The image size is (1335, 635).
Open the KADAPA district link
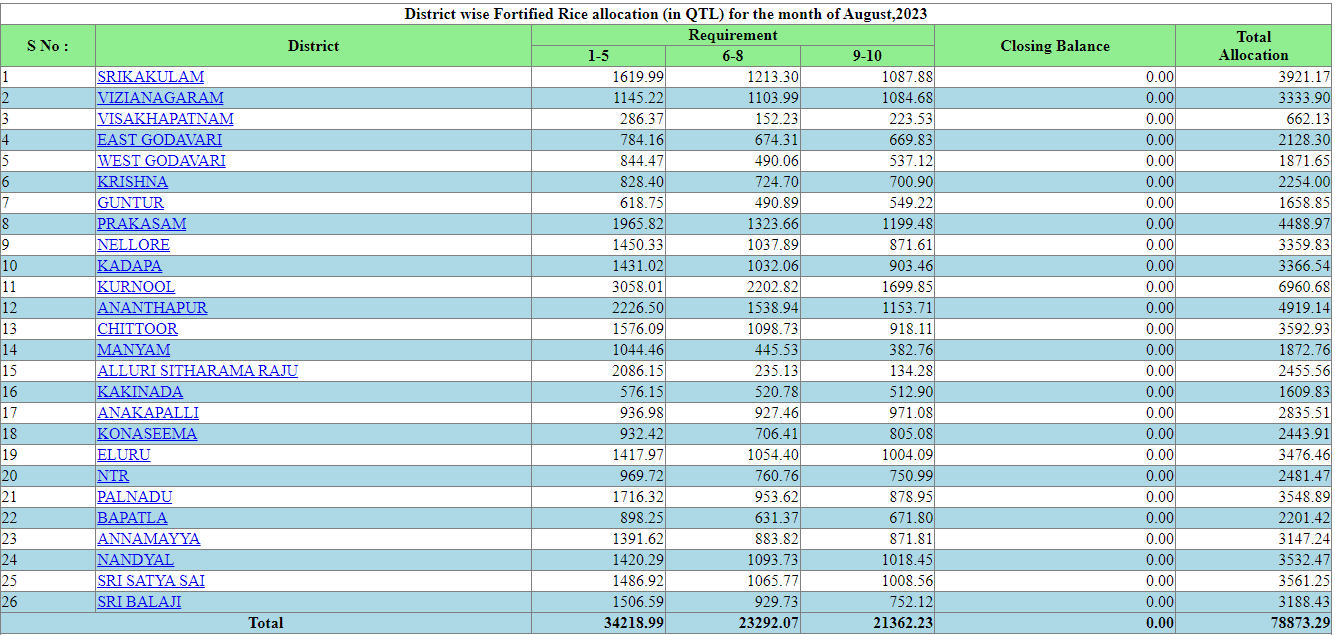click(129, 266)
